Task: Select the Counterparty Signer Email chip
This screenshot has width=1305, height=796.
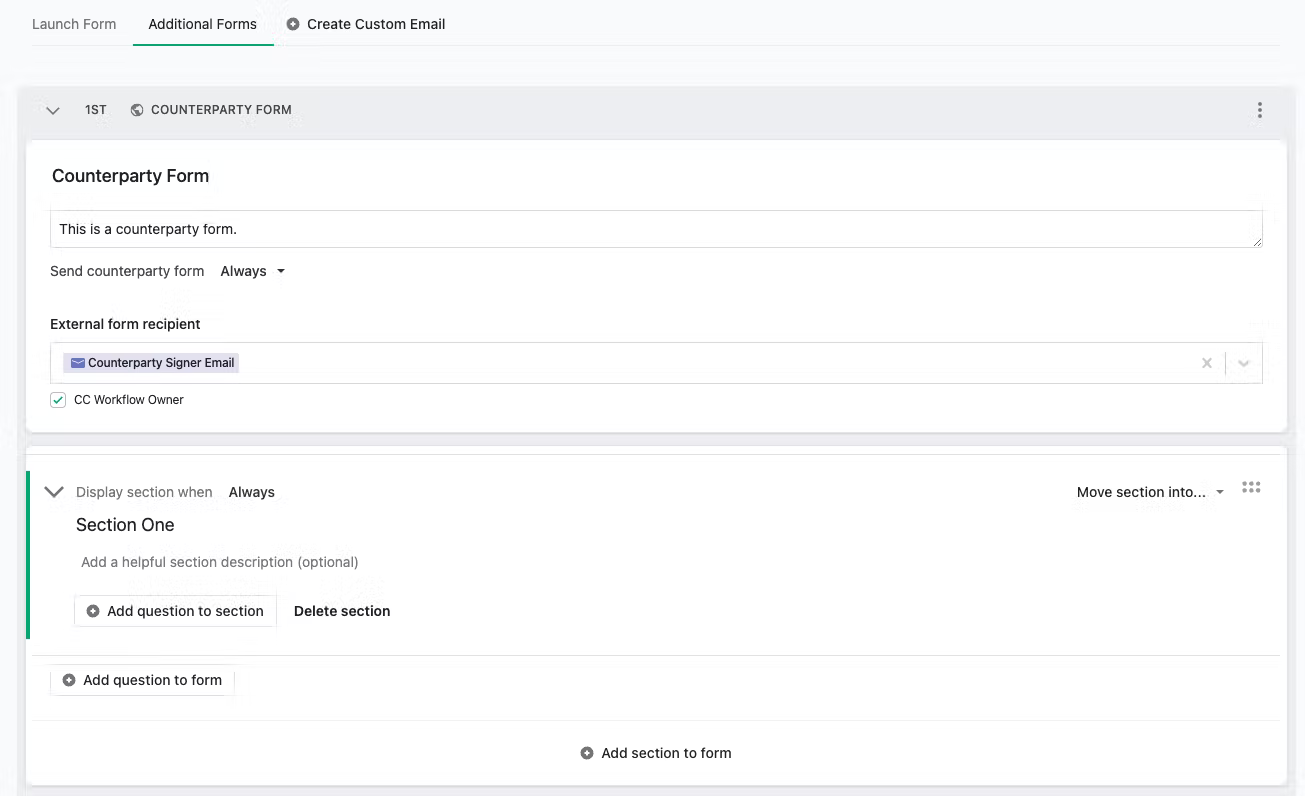Action: [x=151, y=363]
